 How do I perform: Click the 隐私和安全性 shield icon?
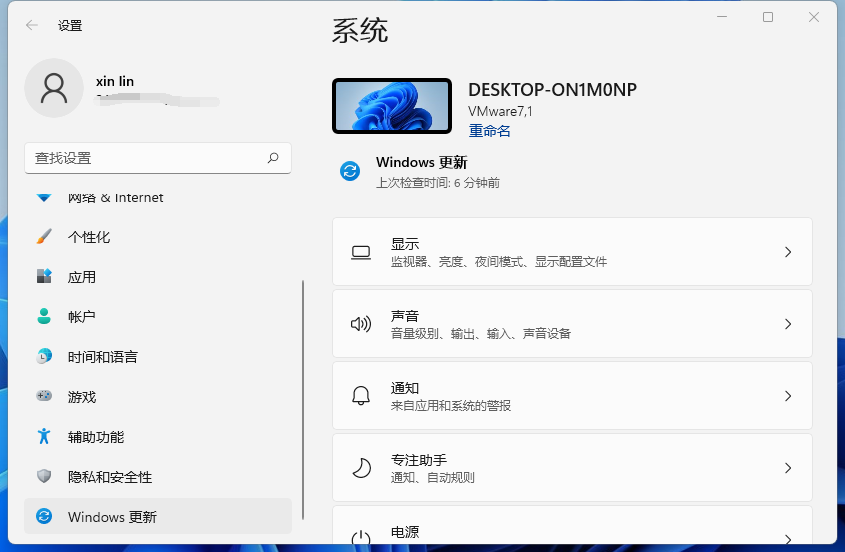(x=44, y=477)
